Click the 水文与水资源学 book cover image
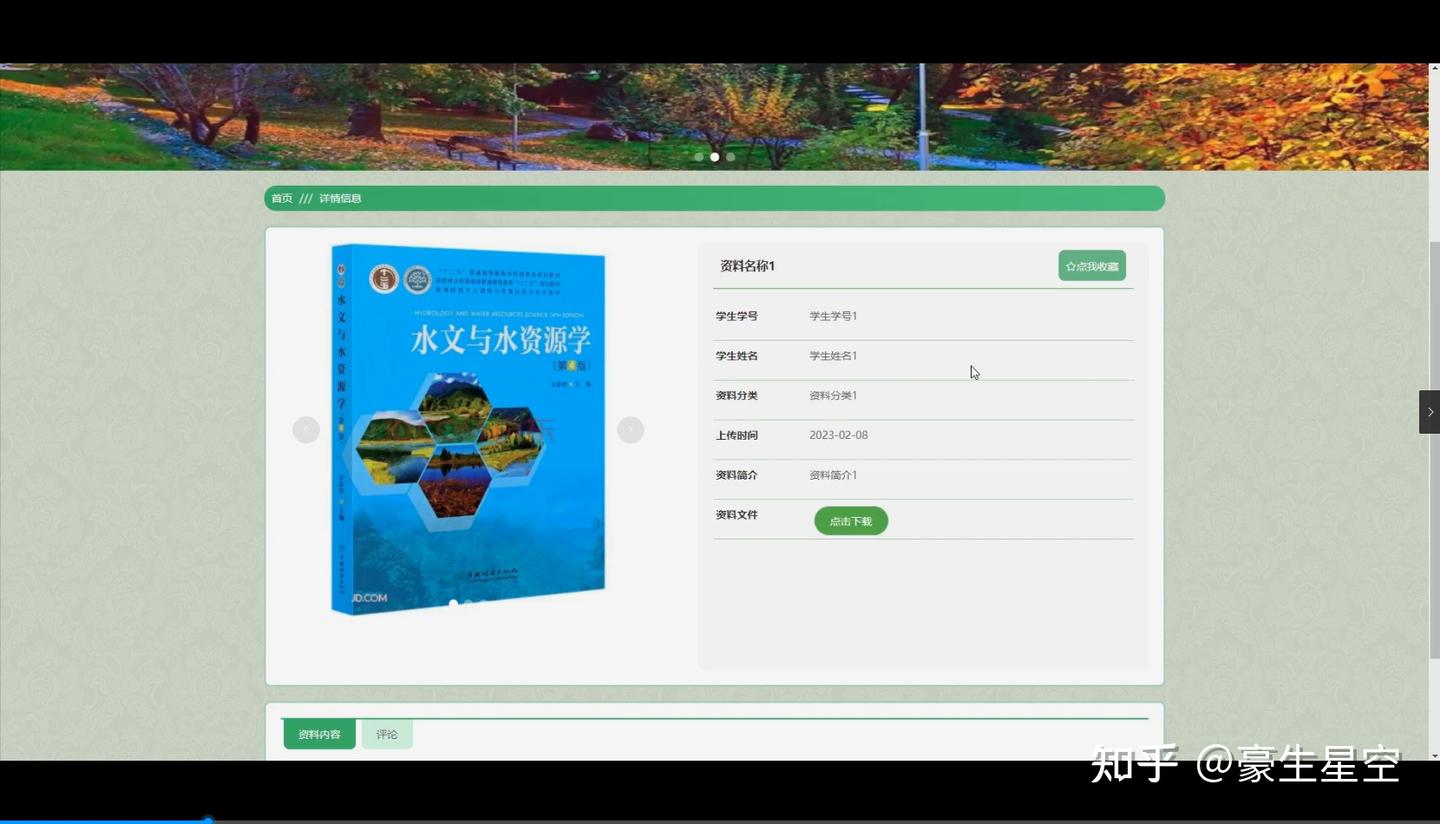Viewport: 1440px width, 824px height. click(x=468, y=429)
